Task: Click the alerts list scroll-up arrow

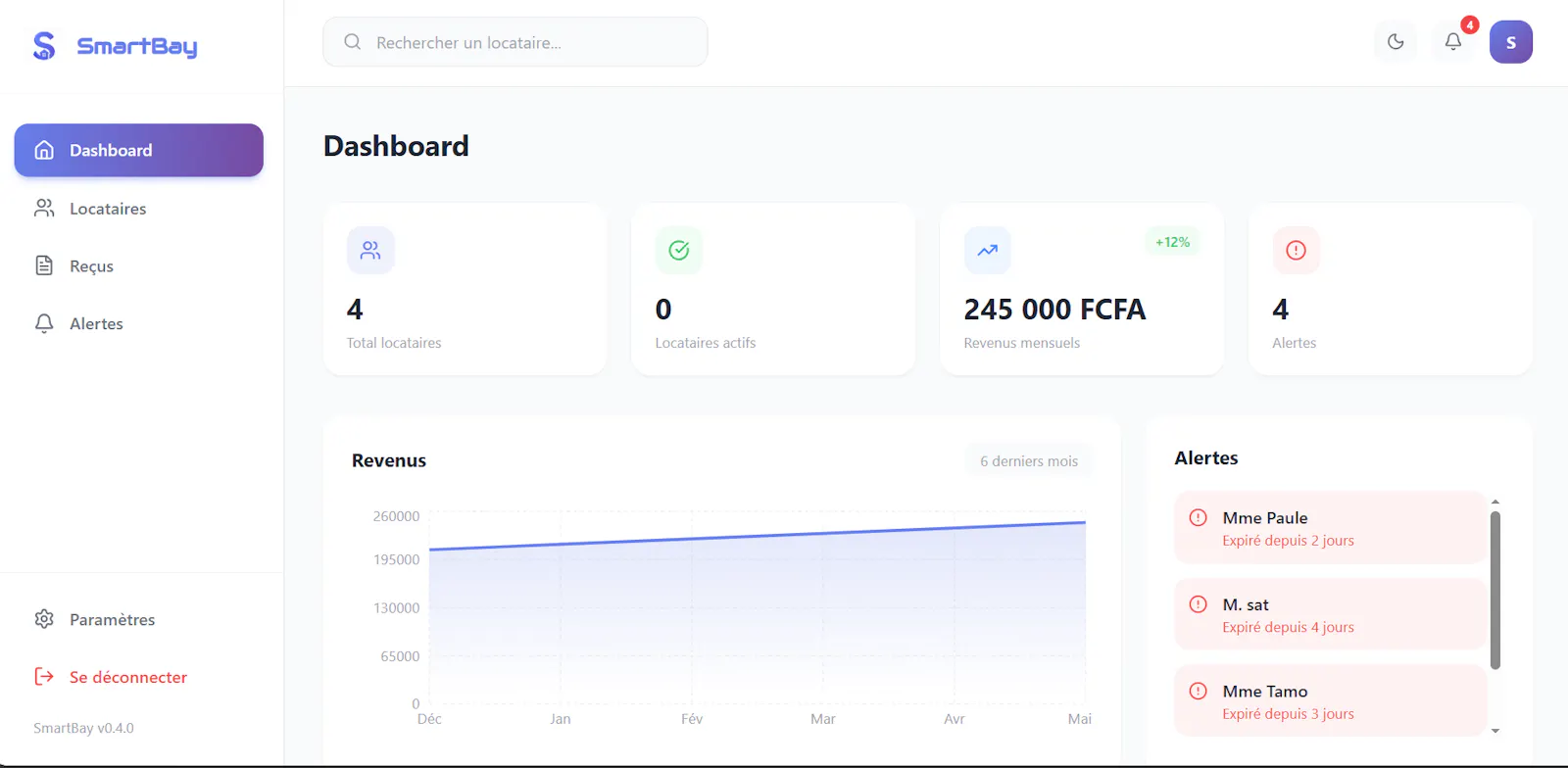Action: [x=1495, y=502]
